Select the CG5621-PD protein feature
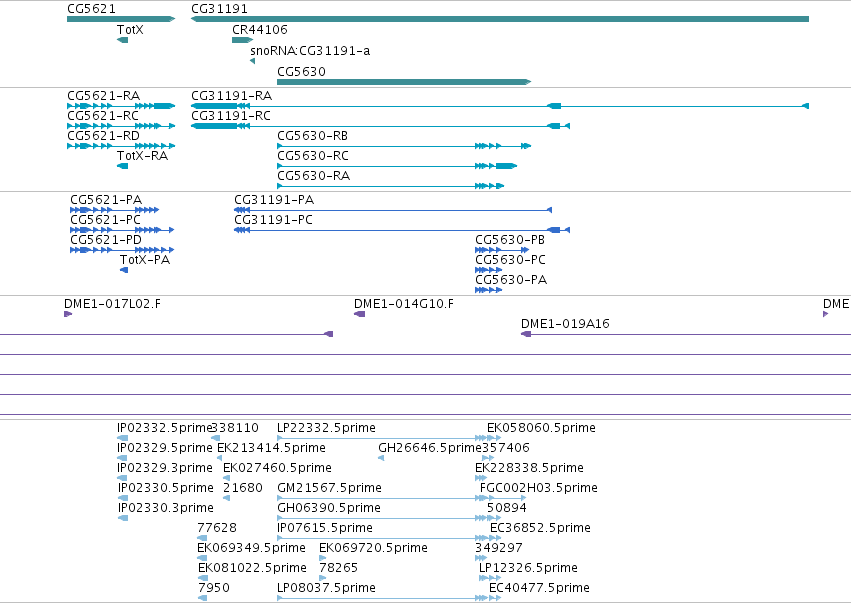The height and width of the screenshot is (603, 851). point(122,250)
